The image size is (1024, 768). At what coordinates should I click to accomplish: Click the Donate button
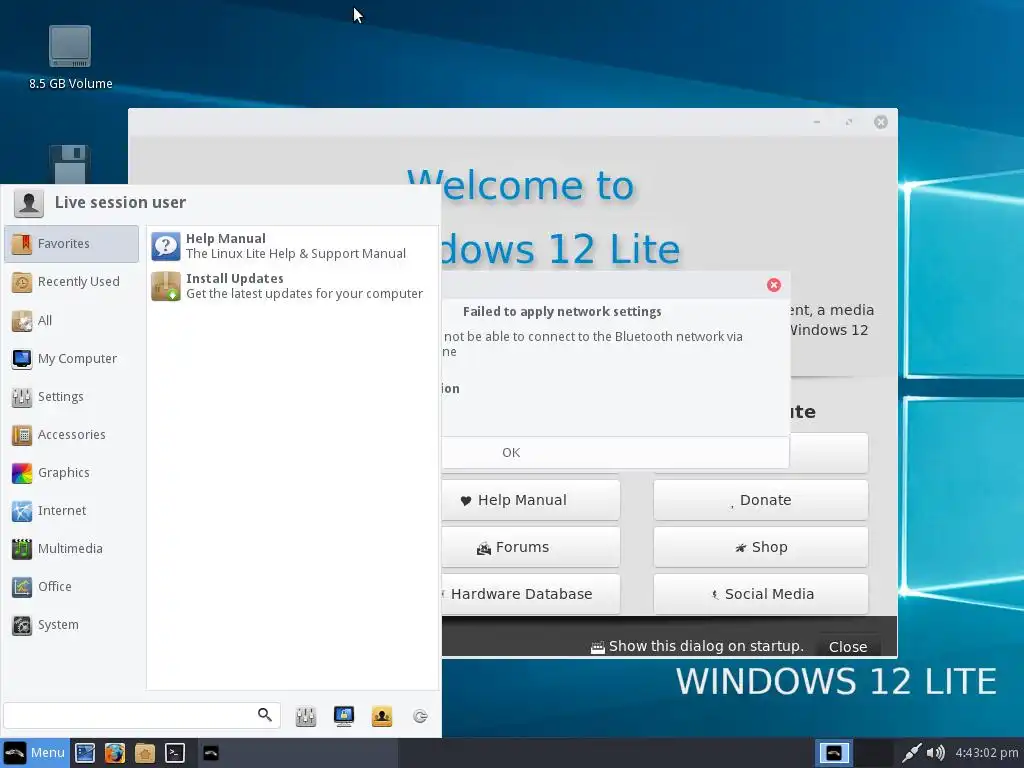click(x=761, y=500)
